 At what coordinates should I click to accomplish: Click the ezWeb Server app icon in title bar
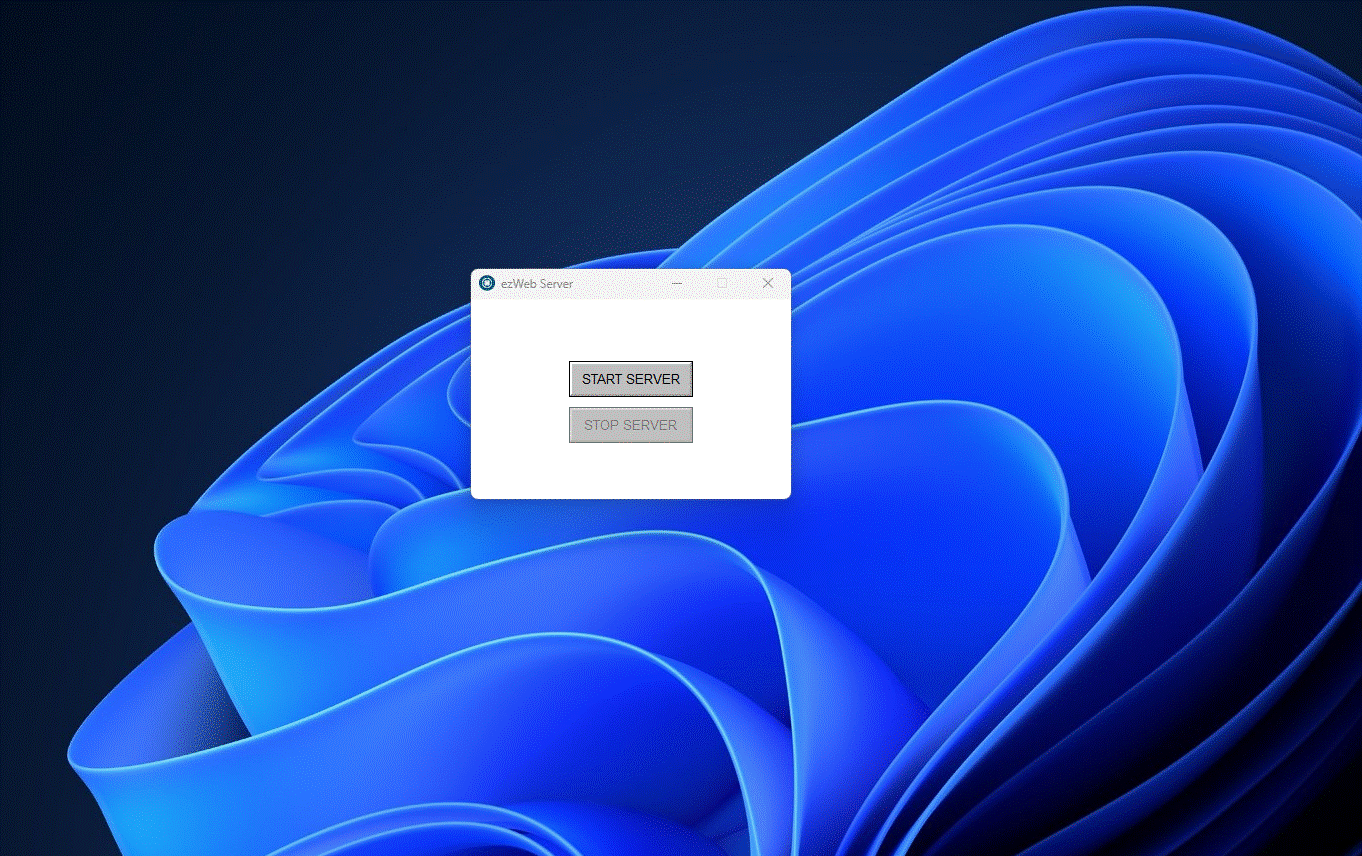coord(487,283)
